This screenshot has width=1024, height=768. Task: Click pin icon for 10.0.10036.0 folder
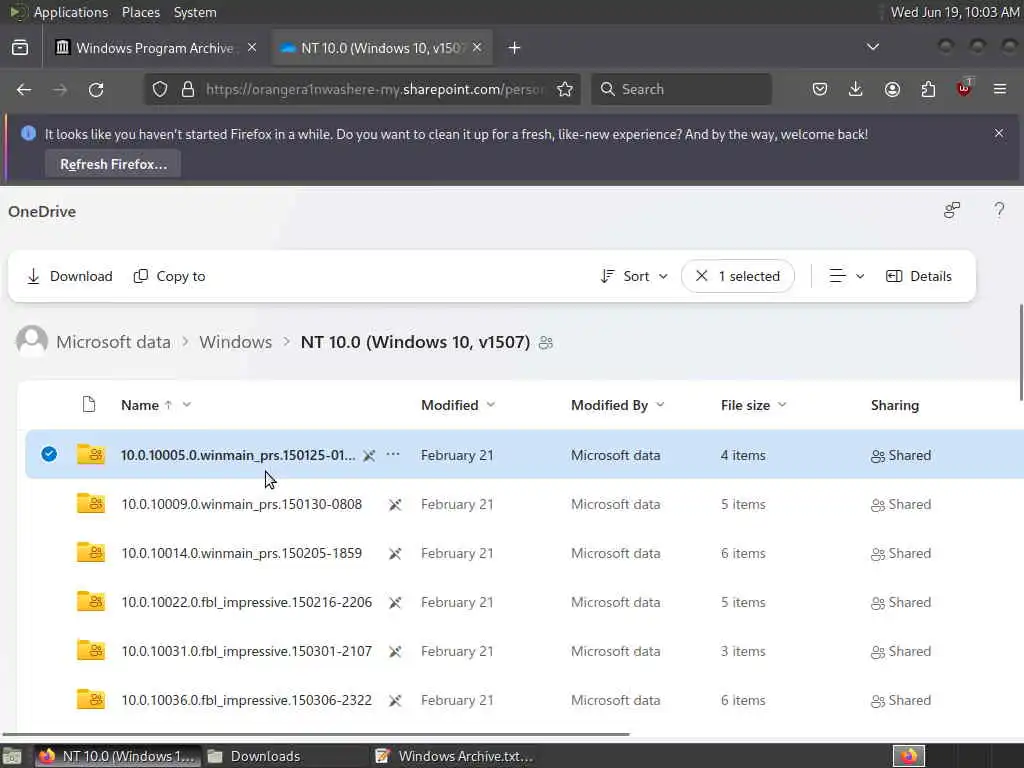pos(395,700)
